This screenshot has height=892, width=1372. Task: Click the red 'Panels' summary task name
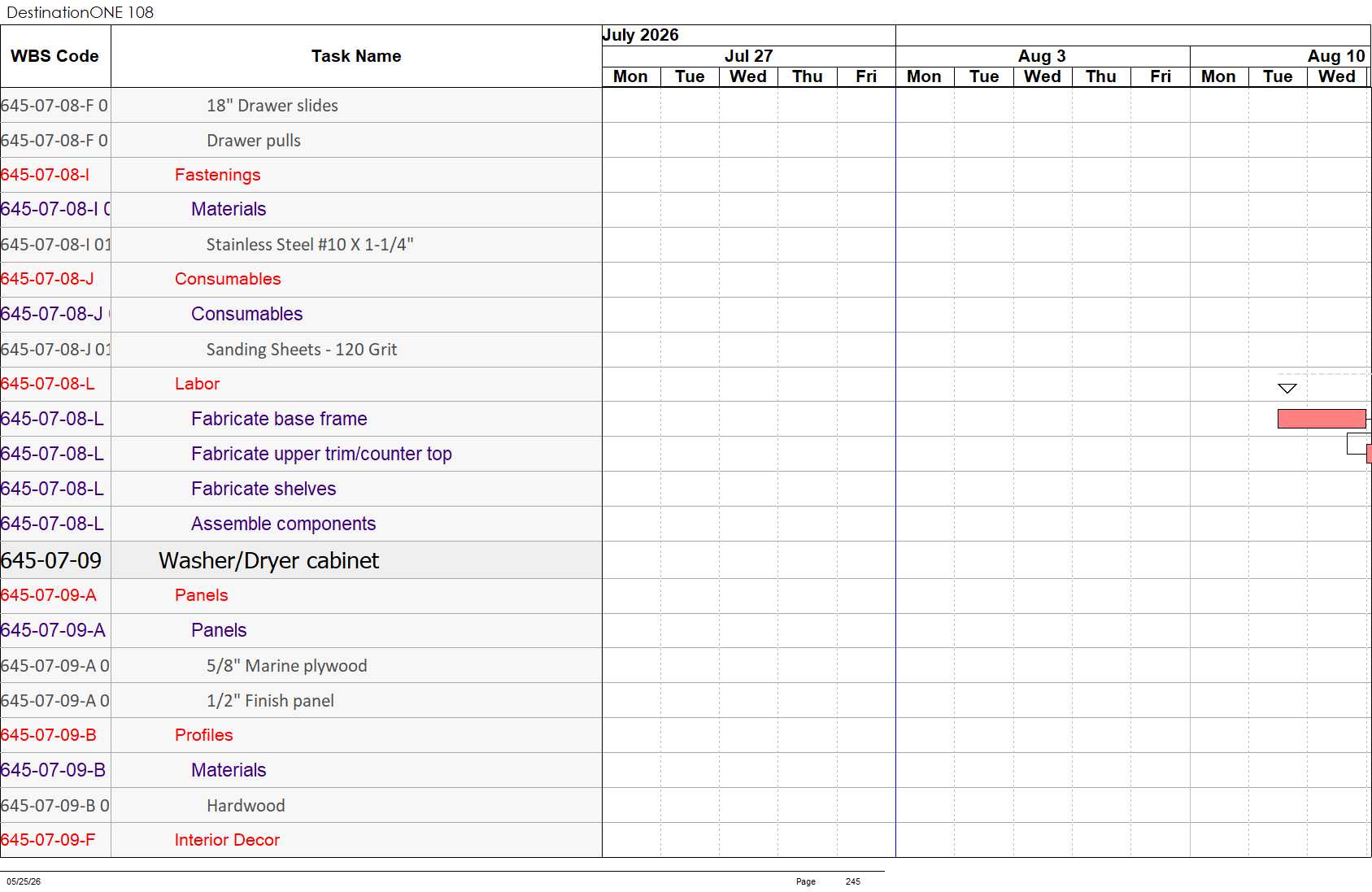pyautogui.click(x=201, y=595)
